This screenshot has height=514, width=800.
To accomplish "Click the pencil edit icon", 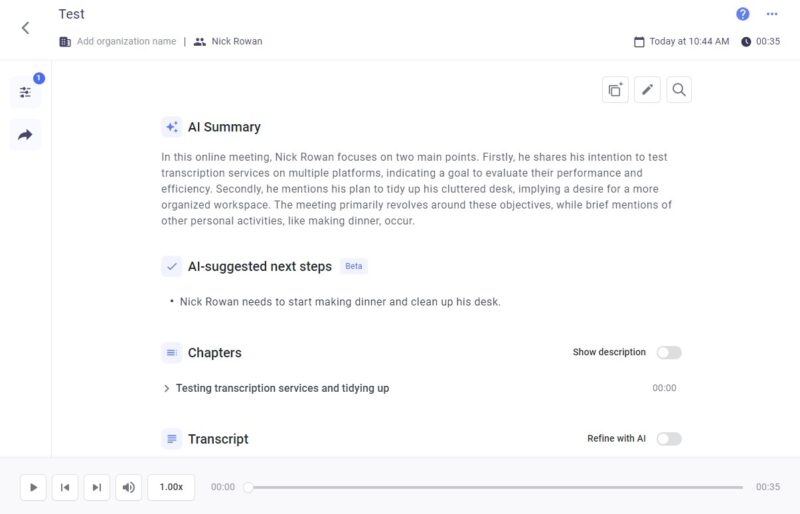I will point(647,90).
